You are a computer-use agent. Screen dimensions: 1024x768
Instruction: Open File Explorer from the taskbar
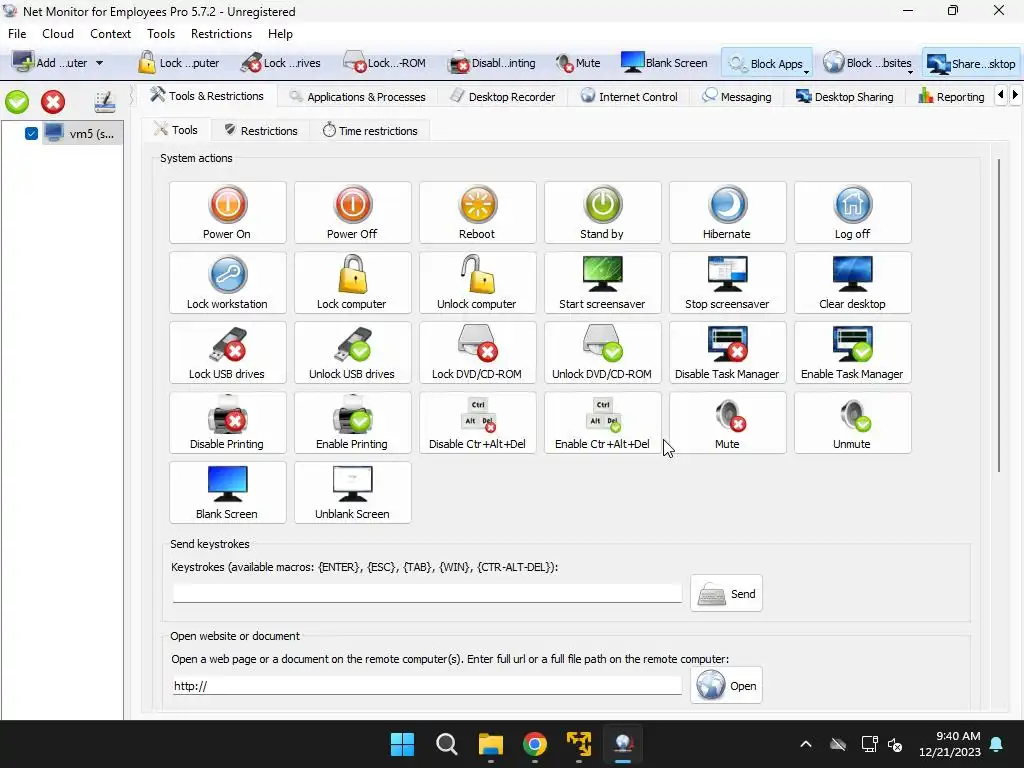click(x=491, y=744)
